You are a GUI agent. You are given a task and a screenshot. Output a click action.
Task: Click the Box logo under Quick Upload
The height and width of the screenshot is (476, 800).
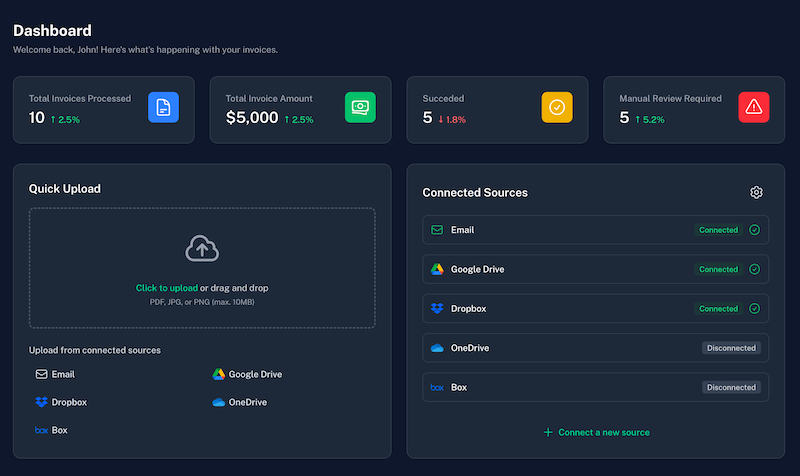41,431
